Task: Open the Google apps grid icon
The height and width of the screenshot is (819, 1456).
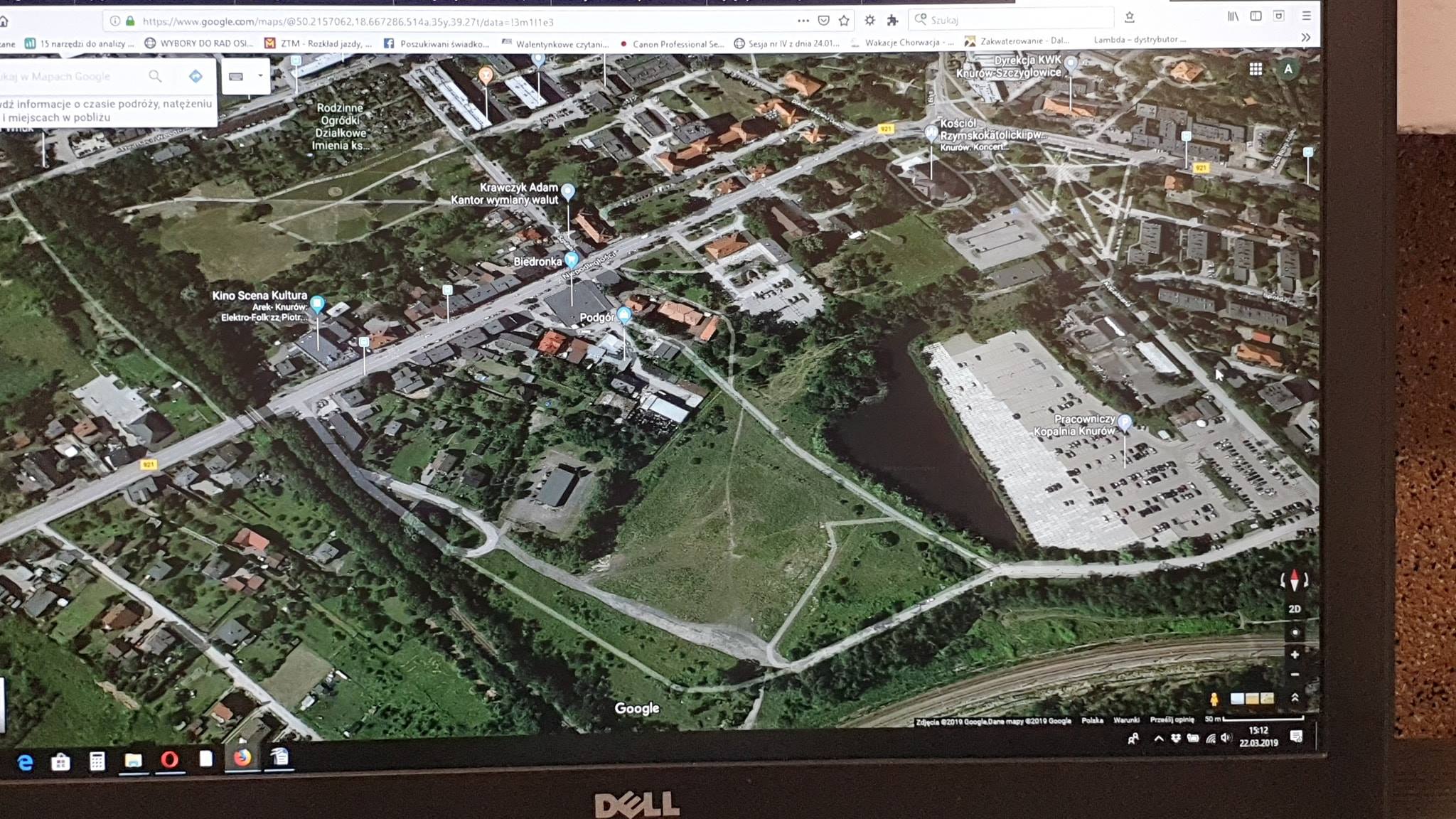Action: [x=1256, y=69]
